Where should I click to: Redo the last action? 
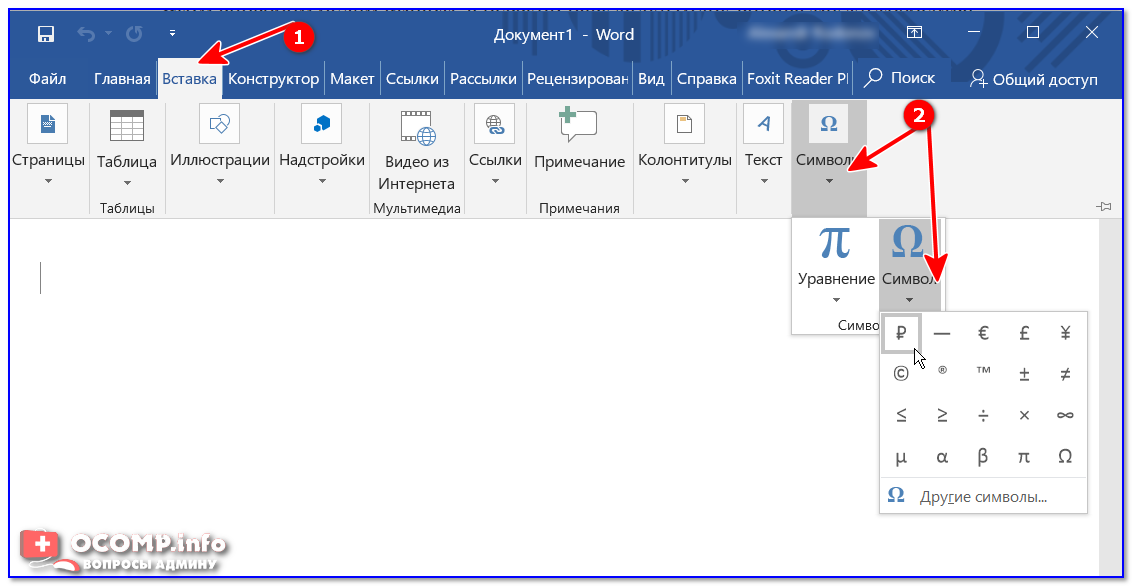click(x=134, y=34)
